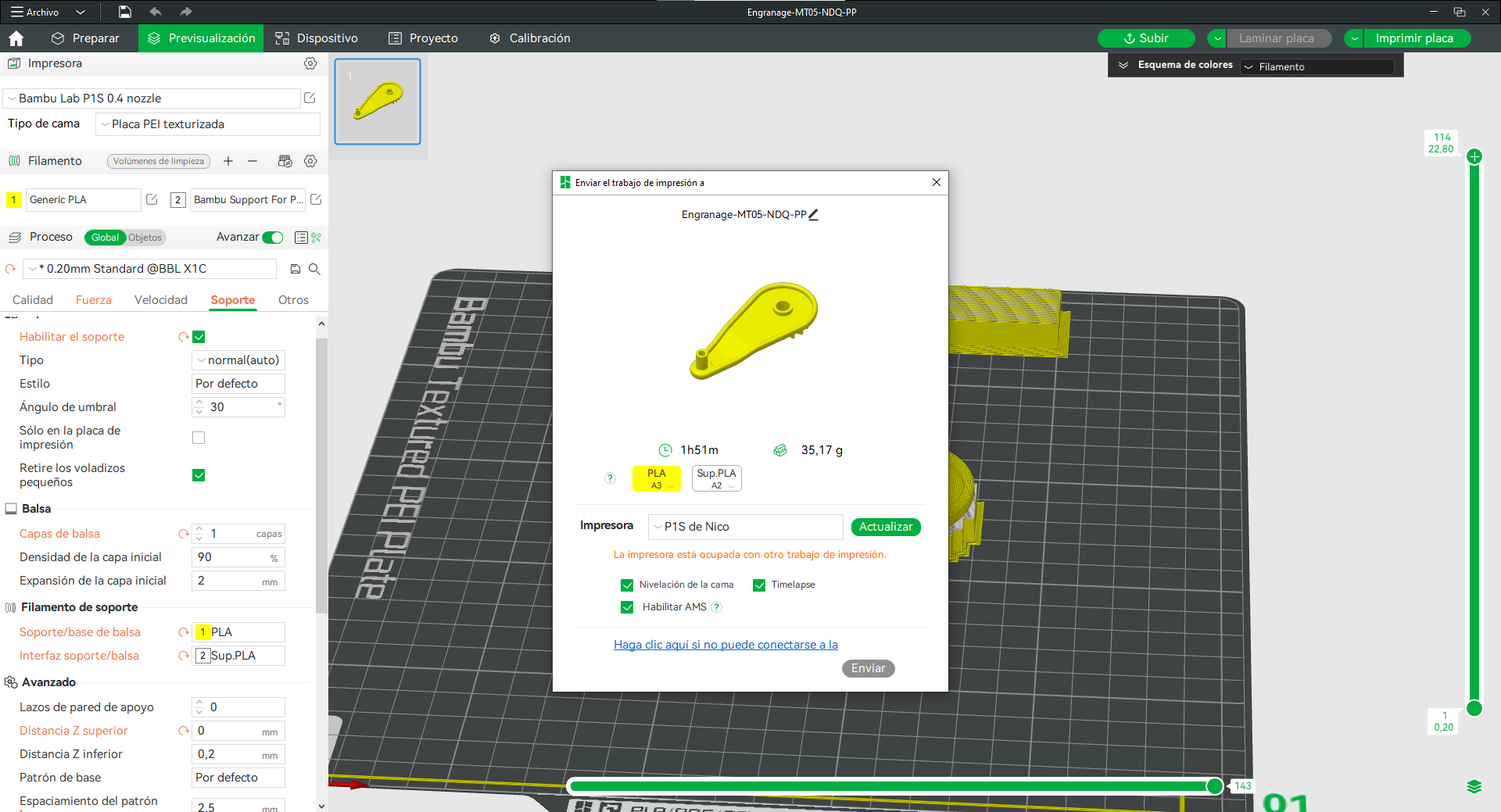Toggle Retire los voladizos pequeños checkbox
This screenshot has height=812, width=1501.
pos(199,475)
